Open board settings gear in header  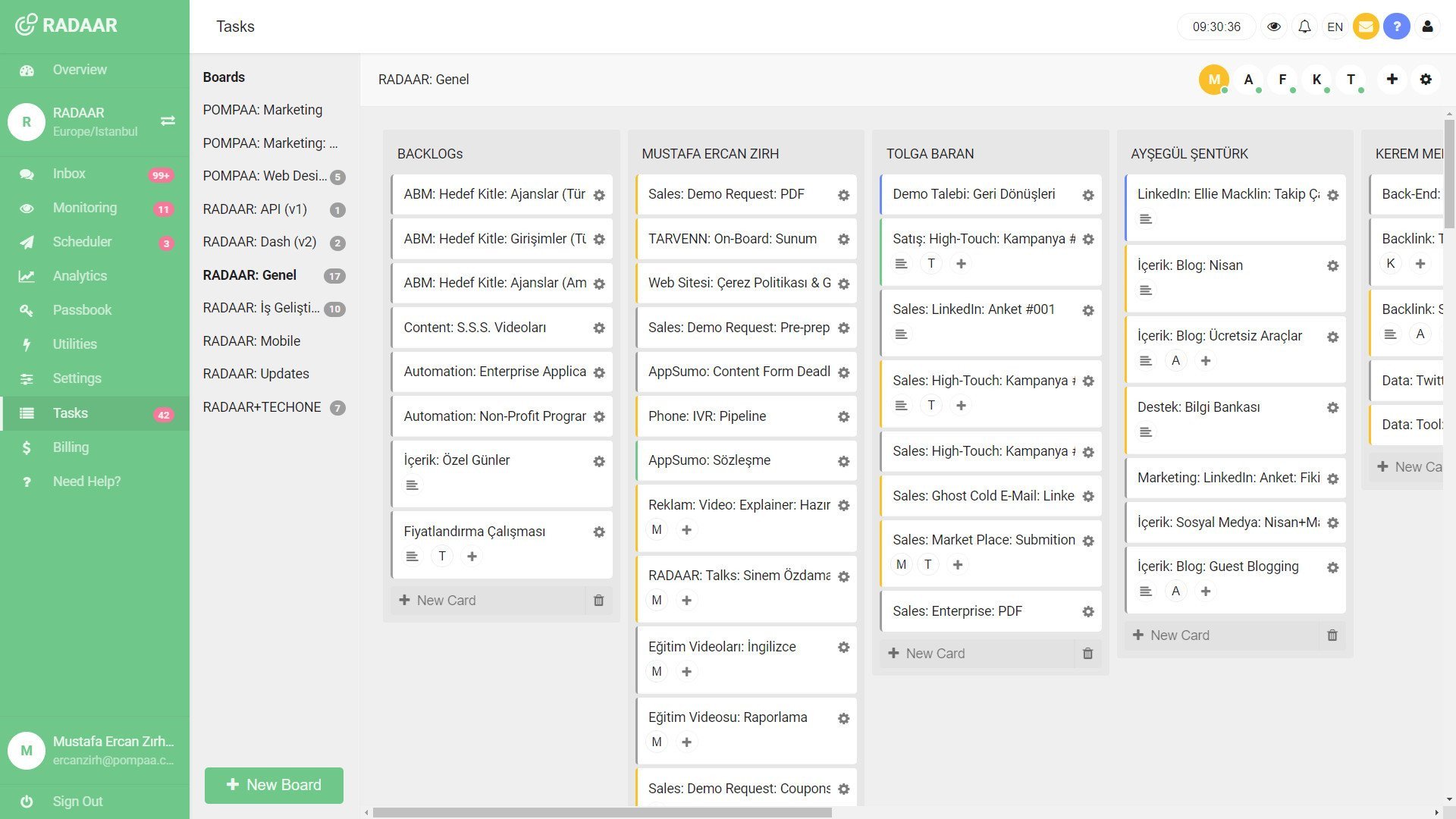1426,79
